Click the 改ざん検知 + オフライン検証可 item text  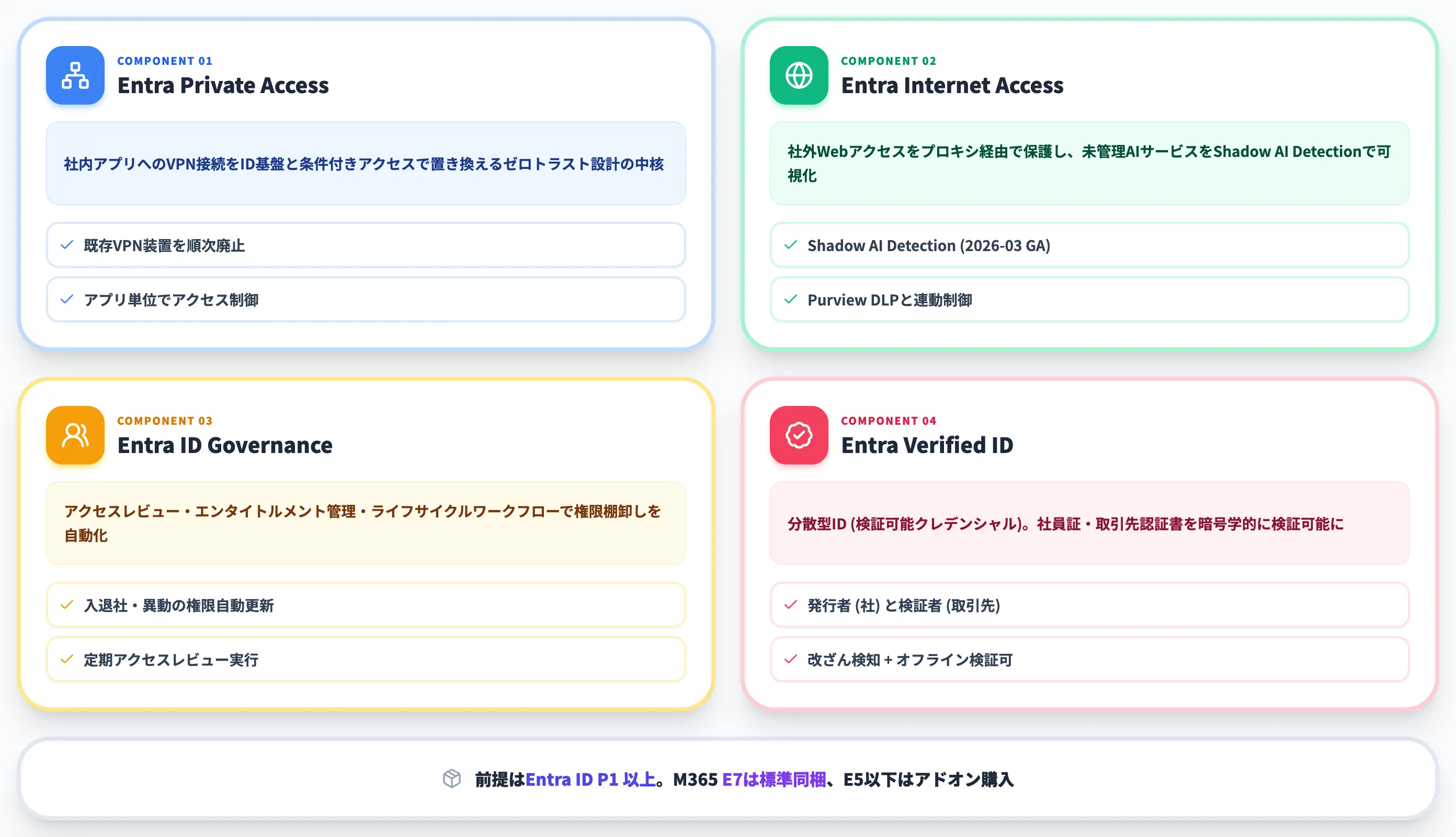pos(910,660)
